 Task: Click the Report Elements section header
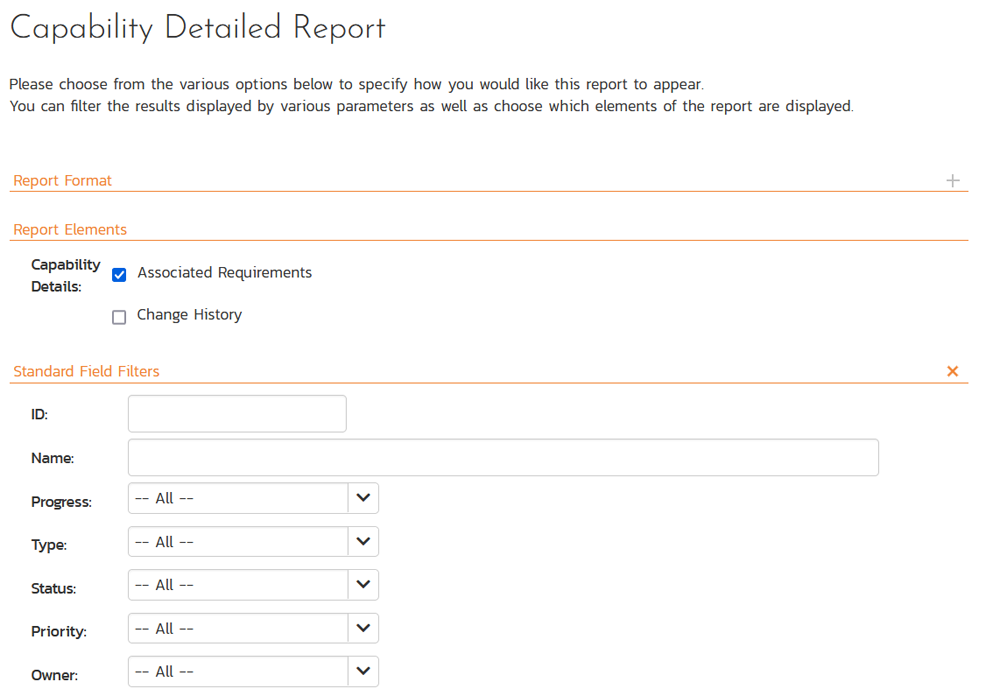[x=70, y=230]
